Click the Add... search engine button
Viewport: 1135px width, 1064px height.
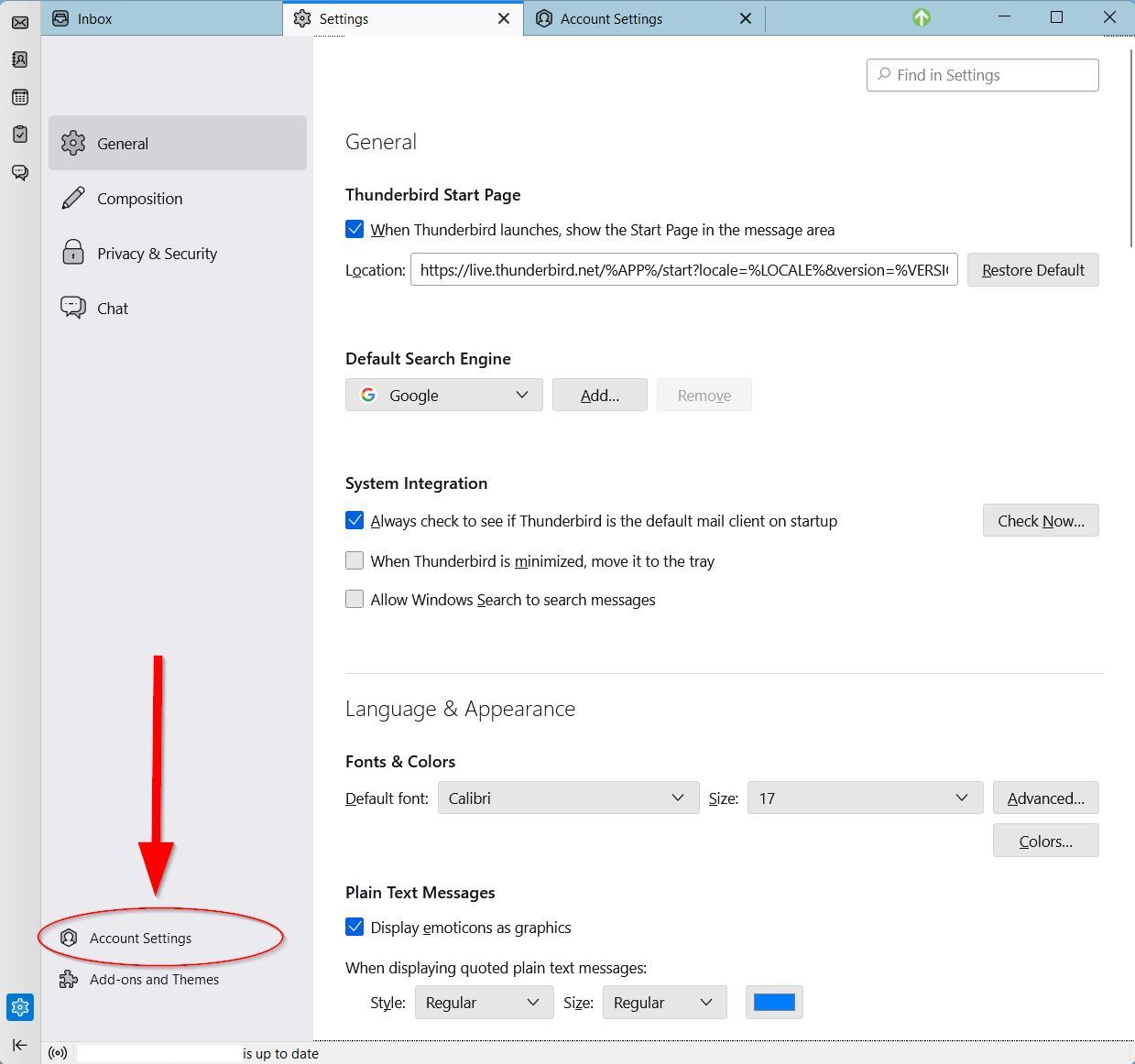tap(600, 395)
